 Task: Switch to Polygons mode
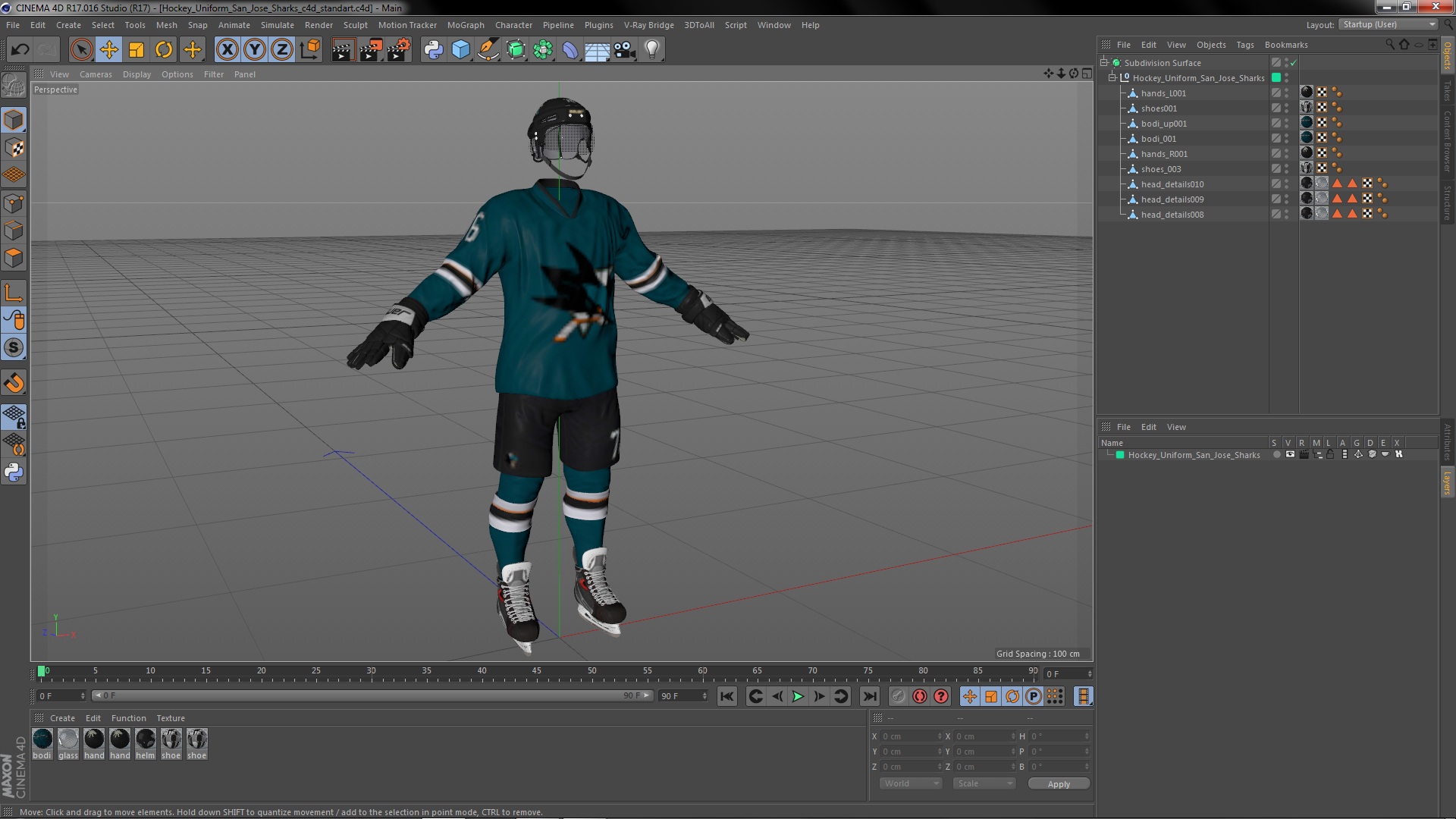14,258
